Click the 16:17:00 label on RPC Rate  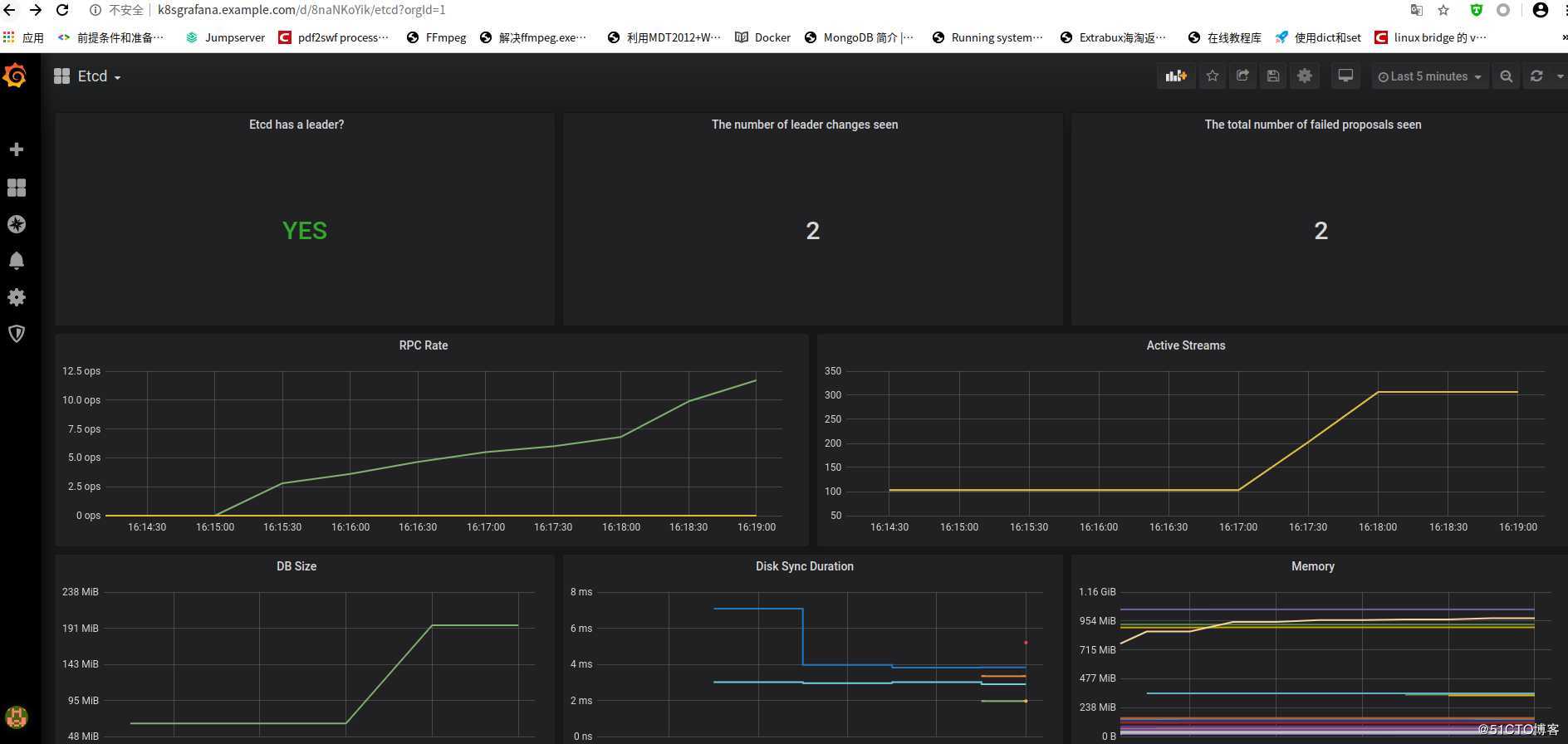click(x=486, y=527)
